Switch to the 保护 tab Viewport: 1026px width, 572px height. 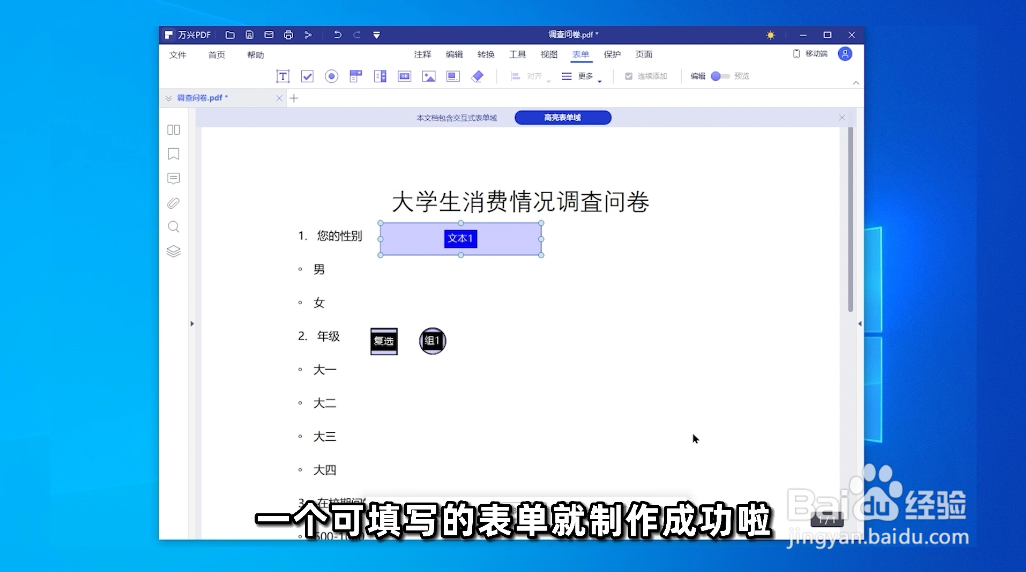pyautogui.click(x=612, y=54)
